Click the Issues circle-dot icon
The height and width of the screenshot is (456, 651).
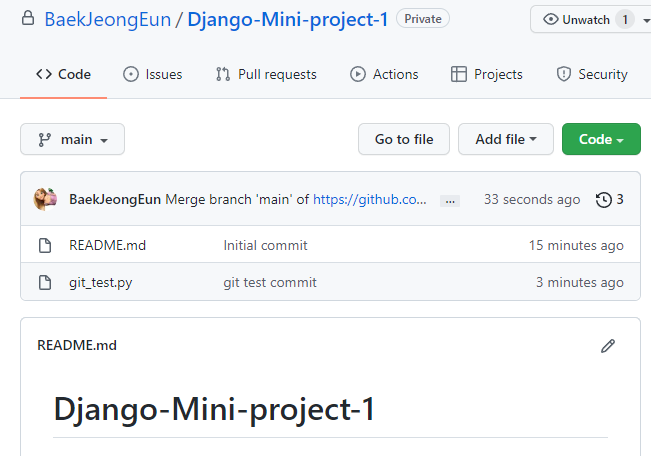click(x=131, y=74)
